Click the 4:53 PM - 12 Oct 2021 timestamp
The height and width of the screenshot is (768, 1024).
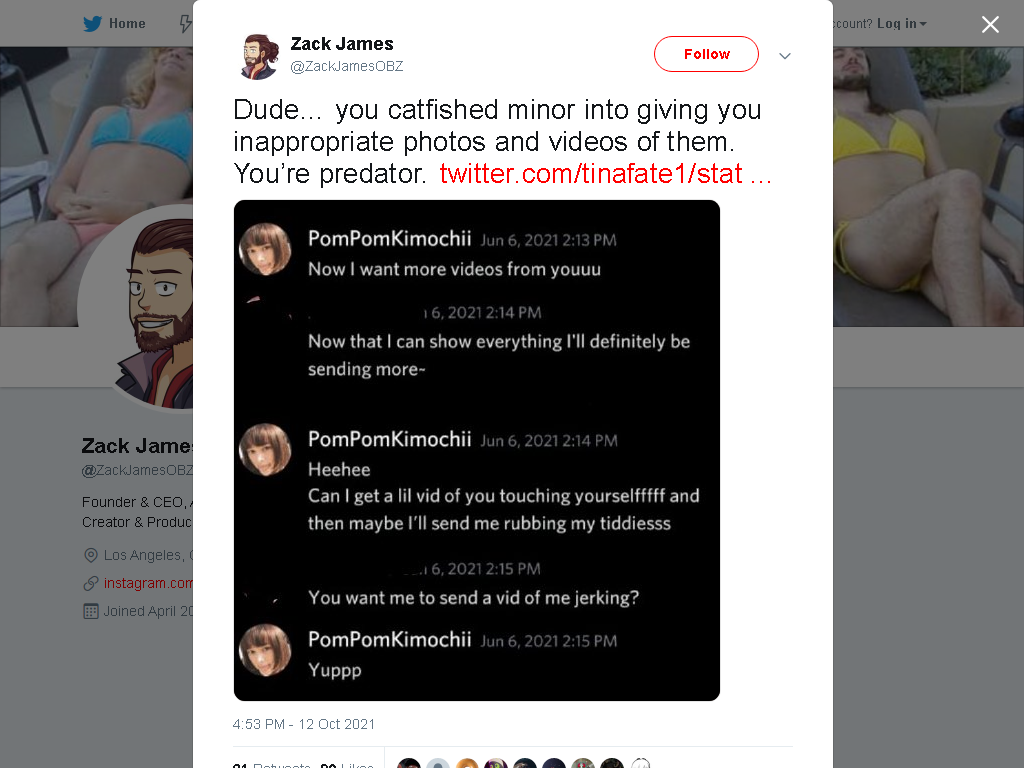pos(304,724)
